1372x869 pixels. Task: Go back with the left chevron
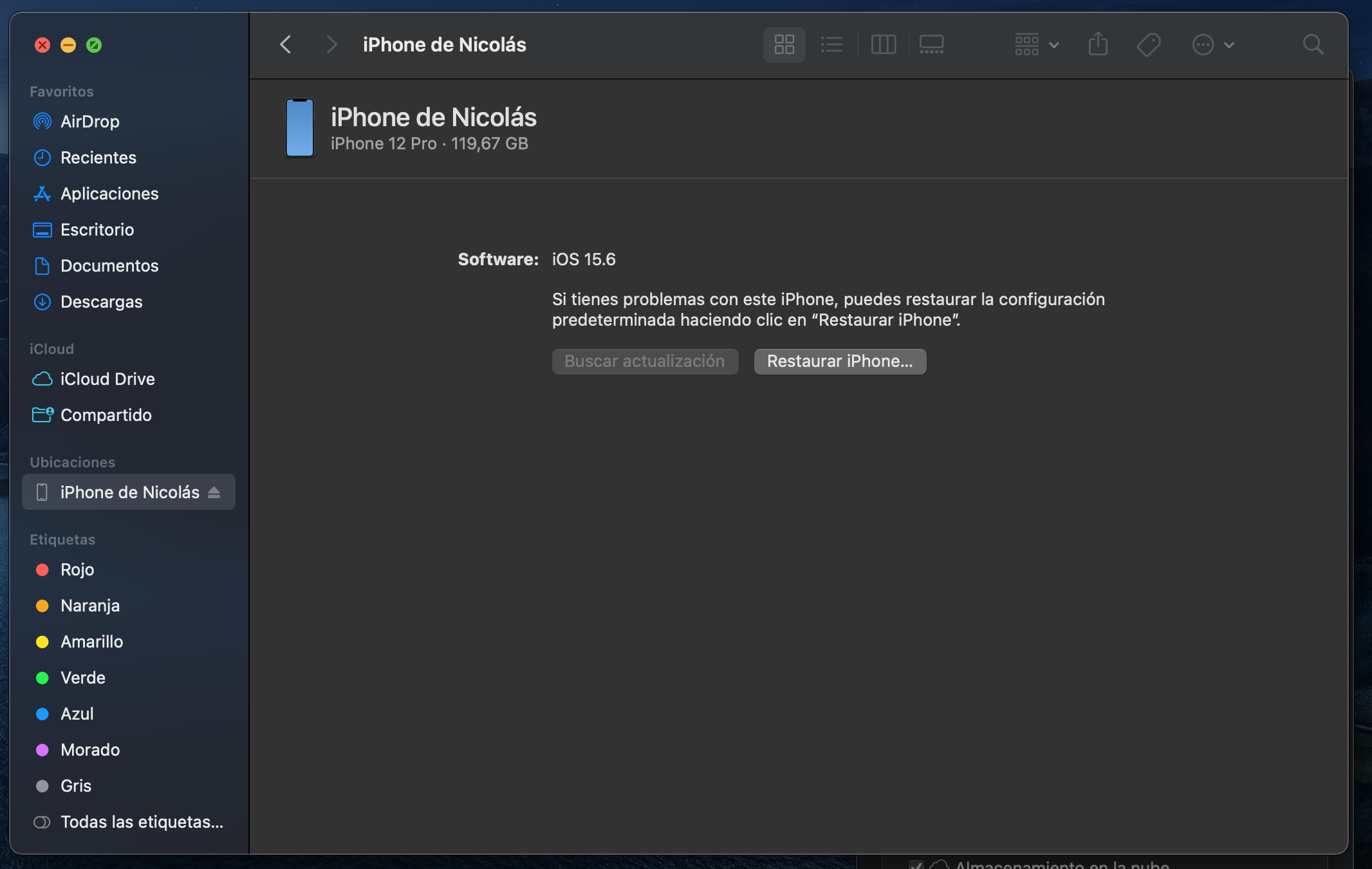(x=286, y=44)
